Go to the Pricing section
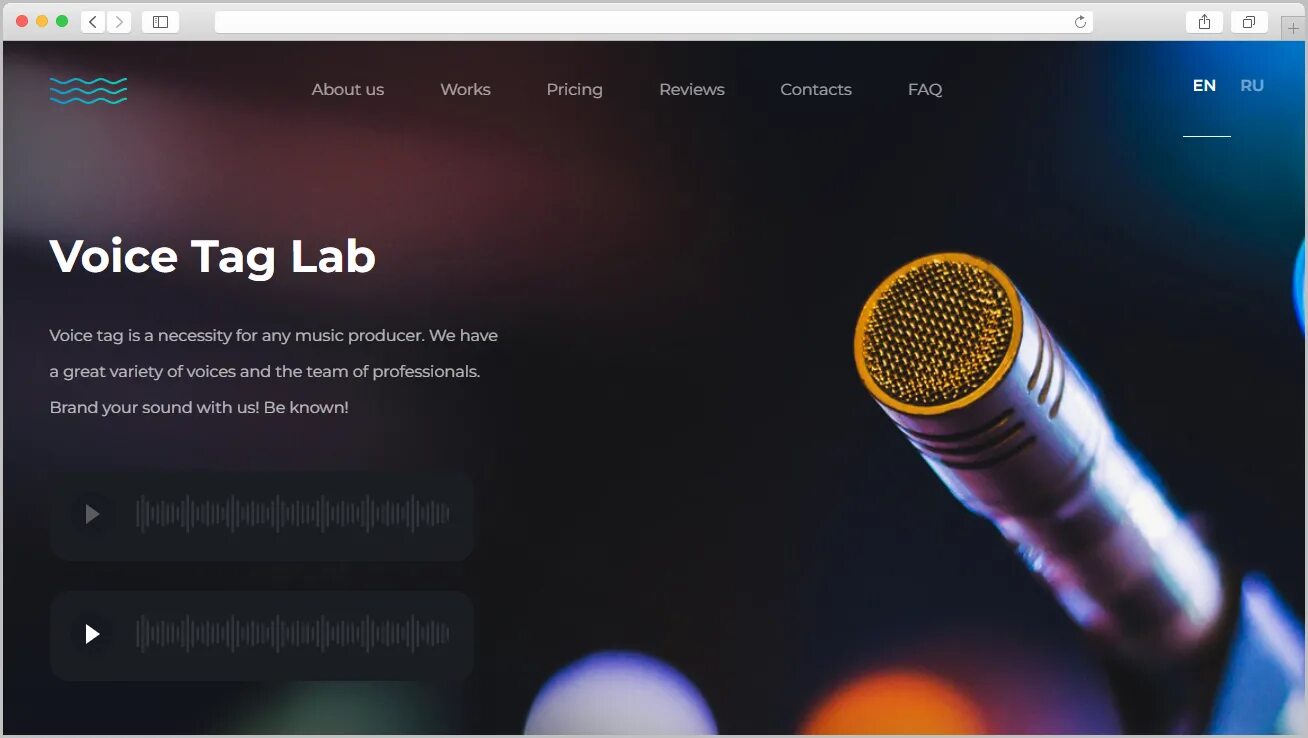 point(574,90)
